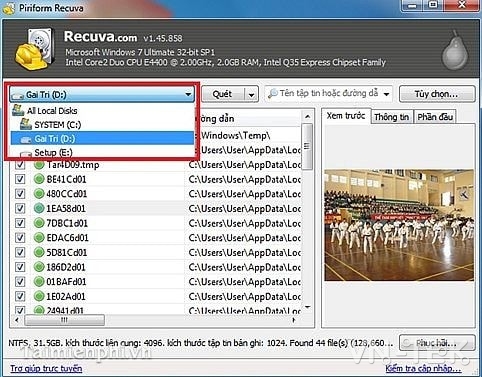The width and height of the screenshot is (482, 377).
Task: Click the green status icon beside 8E41Cd01
Action: 39,179
